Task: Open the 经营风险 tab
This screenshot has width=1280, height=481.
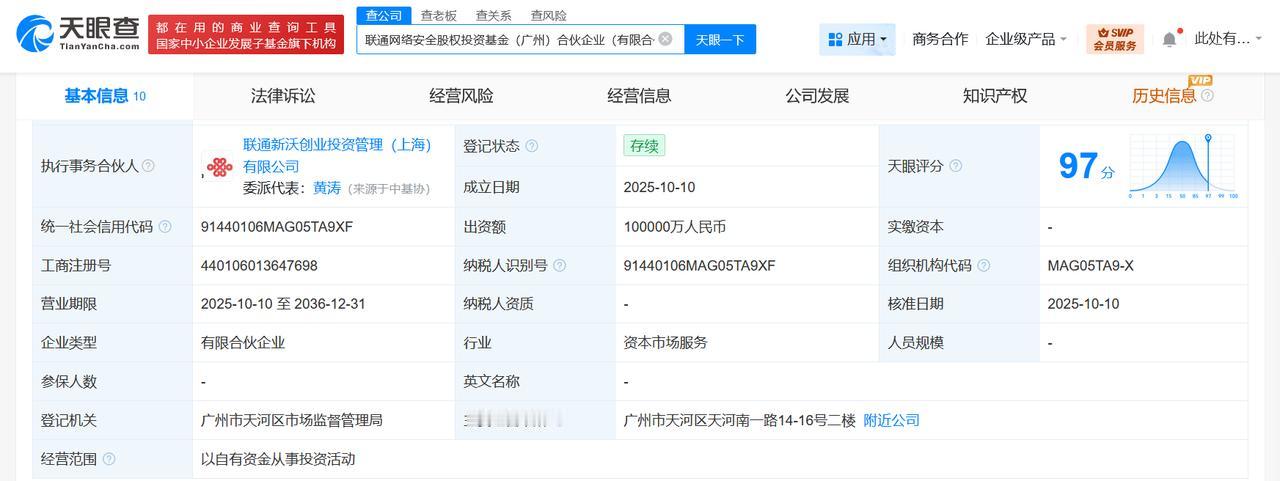Action: pos(461,96)
